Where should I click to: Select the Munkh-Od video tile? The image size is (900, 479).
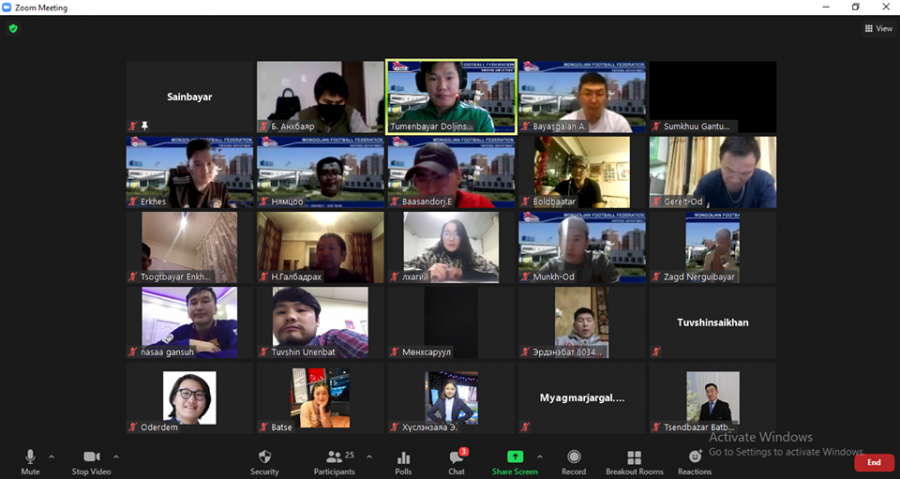coord(582,247)
